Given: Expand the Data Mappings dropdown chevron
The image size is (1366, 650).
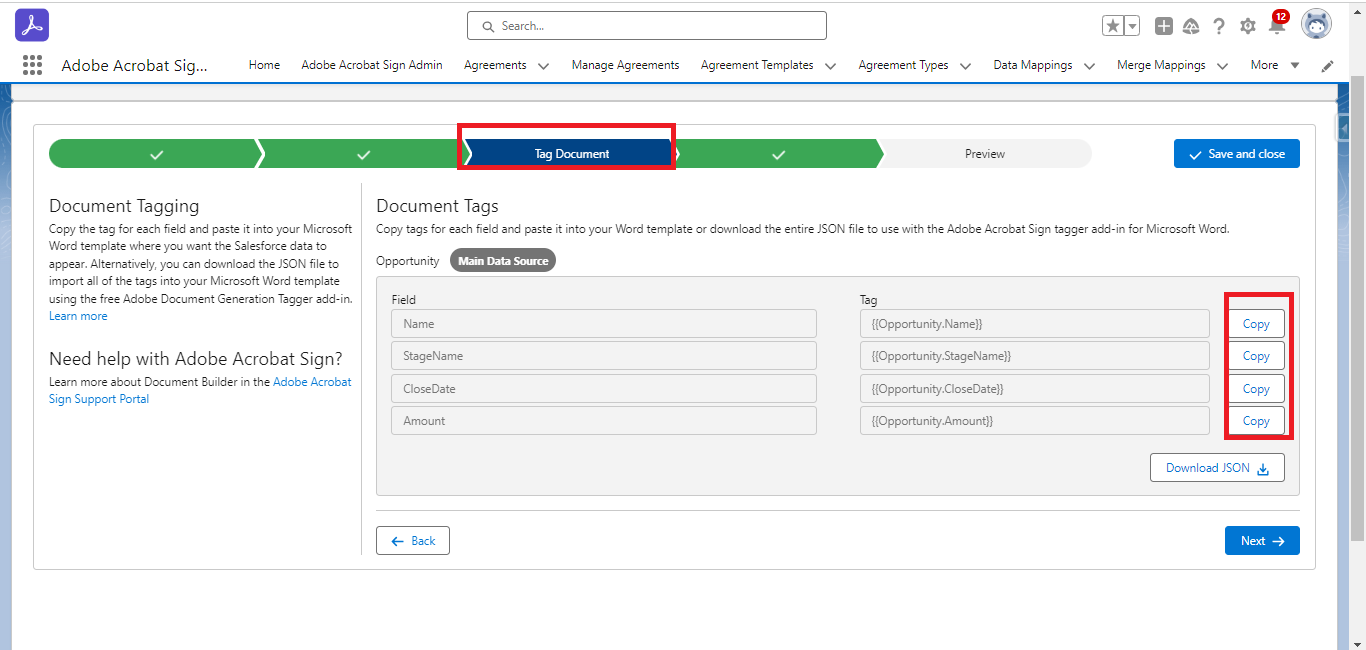Looking at the screenshot, I should point(1089,66).
